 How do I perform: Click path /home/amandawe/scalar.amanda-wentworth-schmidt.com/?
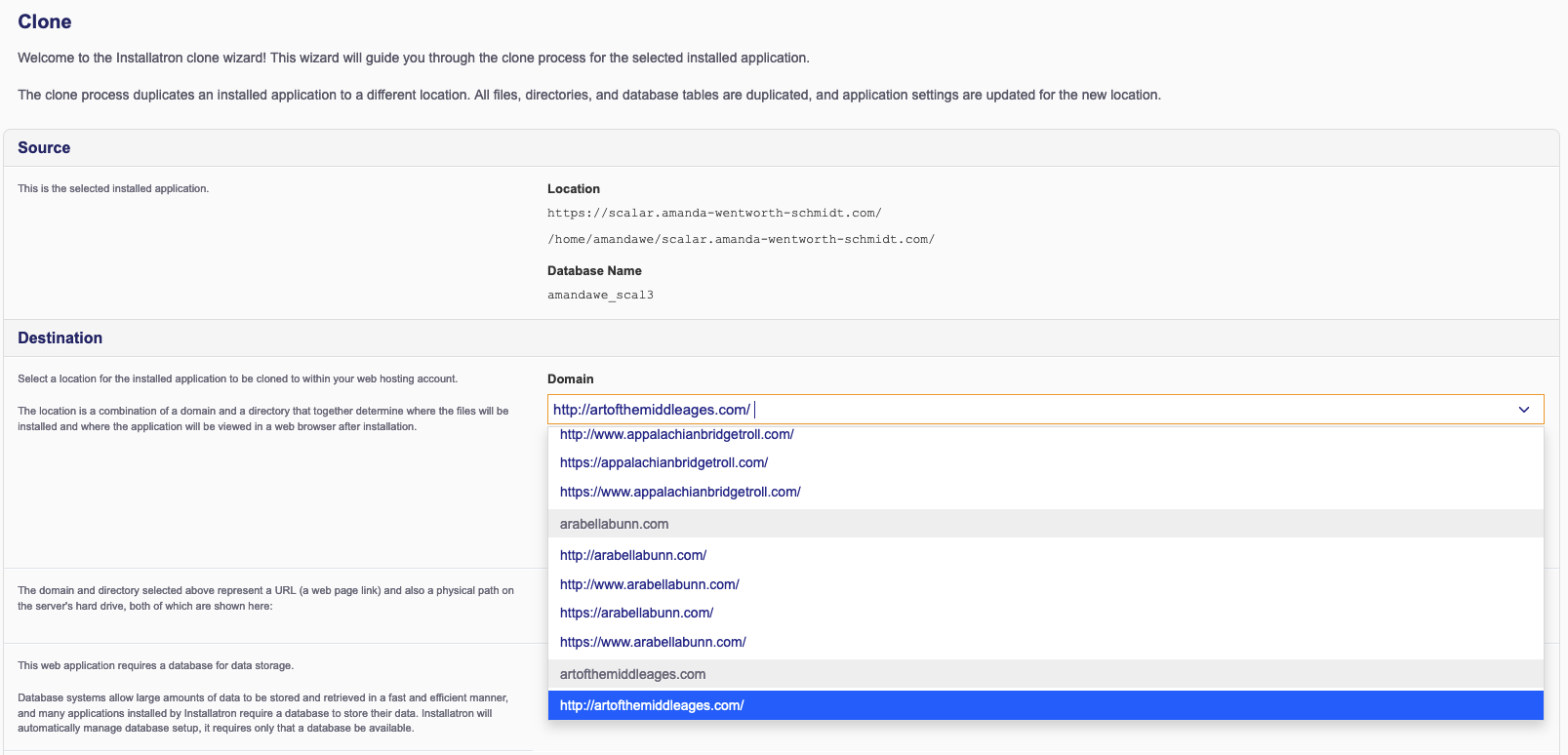coord(741,239)
